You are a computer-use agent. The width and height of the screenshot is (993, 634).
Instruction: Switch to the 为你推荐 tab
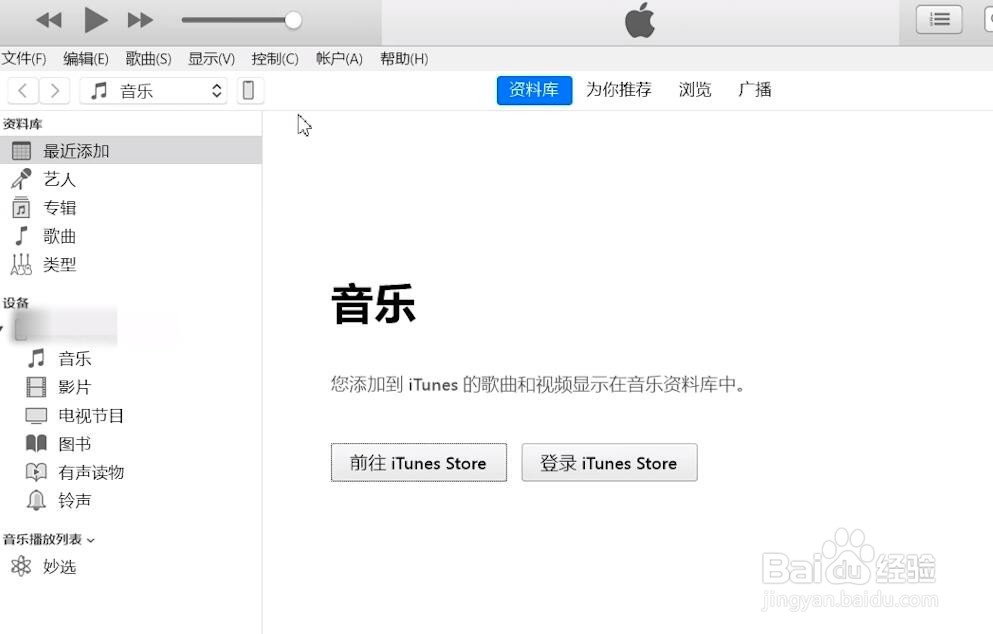click(x=619, y=90)
